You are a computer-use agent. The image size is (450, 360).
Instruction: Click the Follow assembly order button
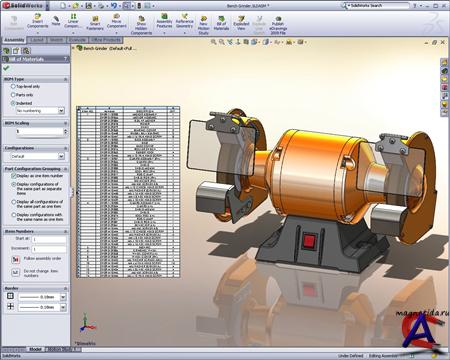tap(16, 259)
